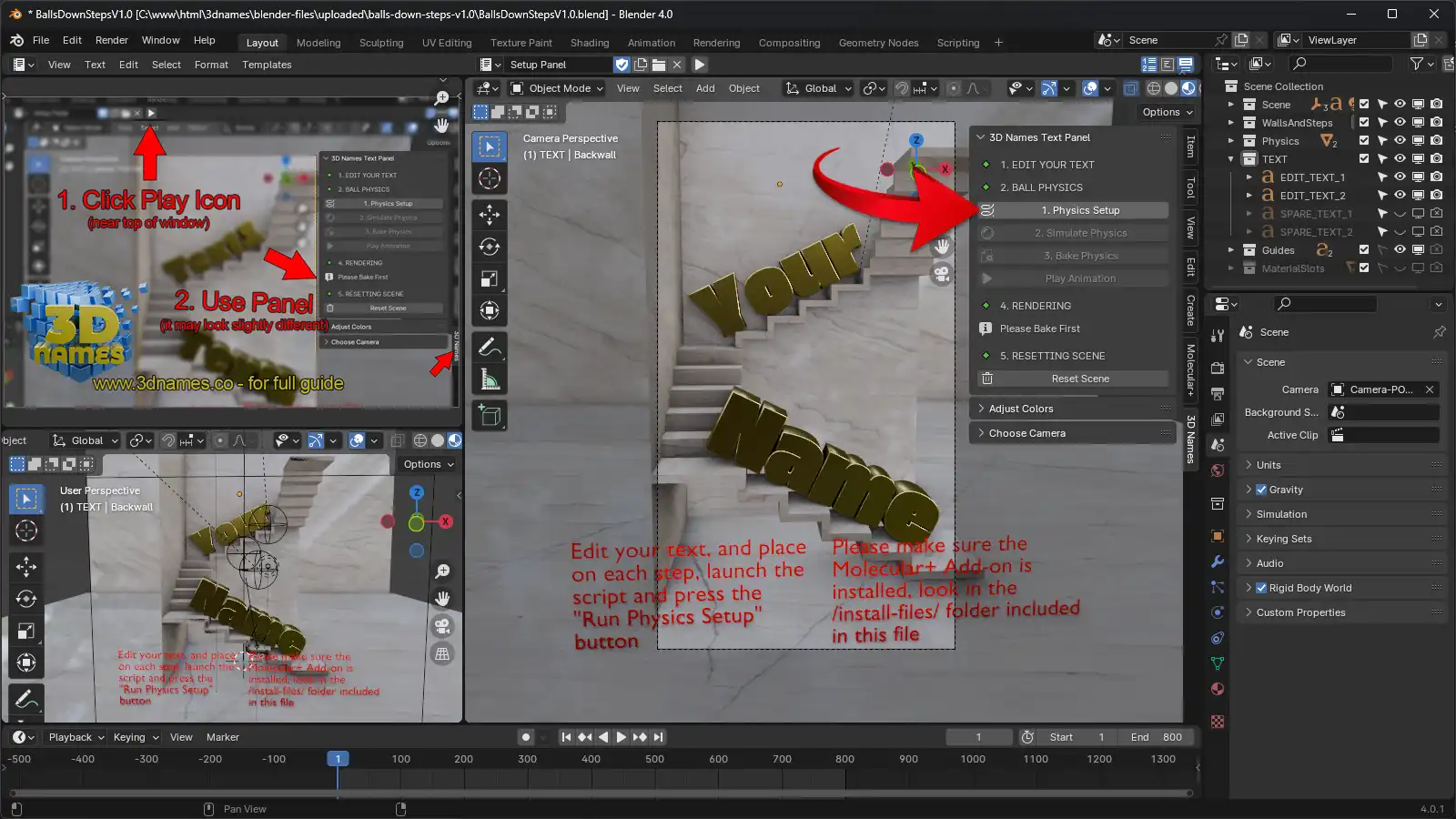Open the main viewport Options dropdown
Image resolution: width=1456 pixels, height=819 pixels.
tap(1168, 112)
